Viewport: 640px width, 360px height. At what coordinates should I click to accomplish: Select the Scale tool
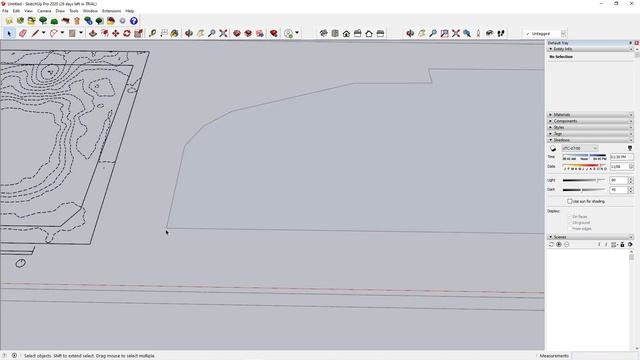[138, 33]
